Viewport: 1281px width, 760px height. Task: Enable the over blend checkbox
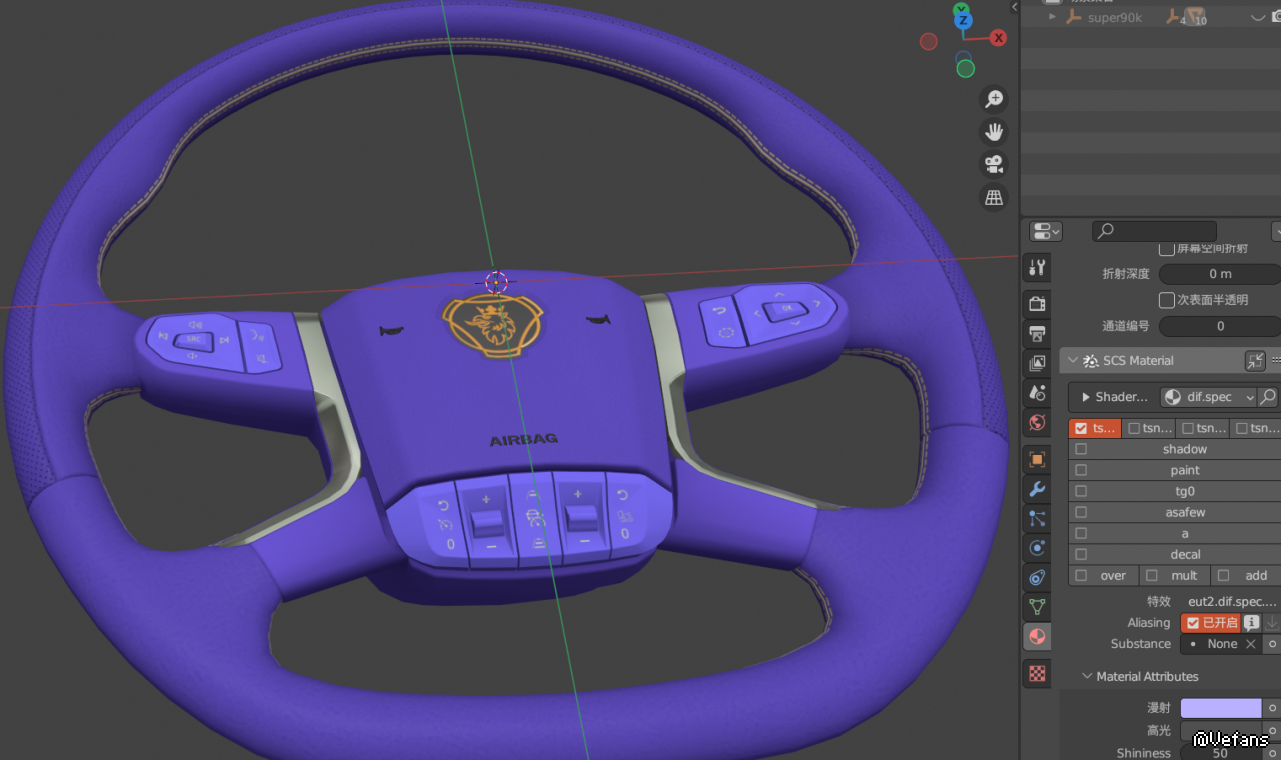(1081, 575)
